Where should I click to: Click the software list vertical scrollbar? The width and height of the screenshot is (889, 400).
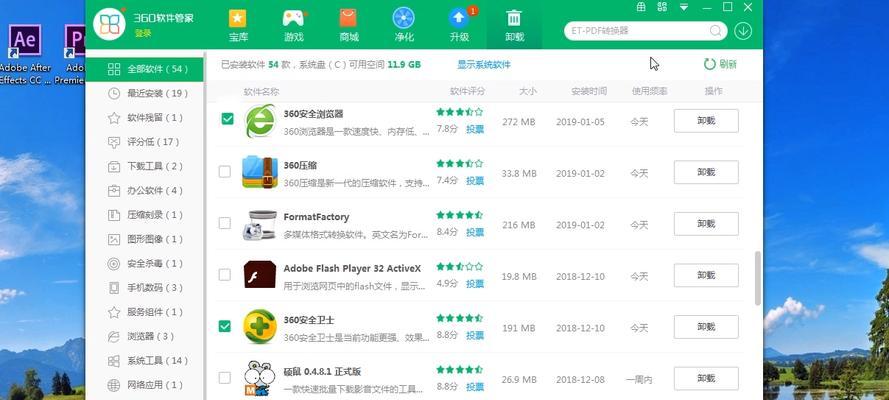[758, 278]
